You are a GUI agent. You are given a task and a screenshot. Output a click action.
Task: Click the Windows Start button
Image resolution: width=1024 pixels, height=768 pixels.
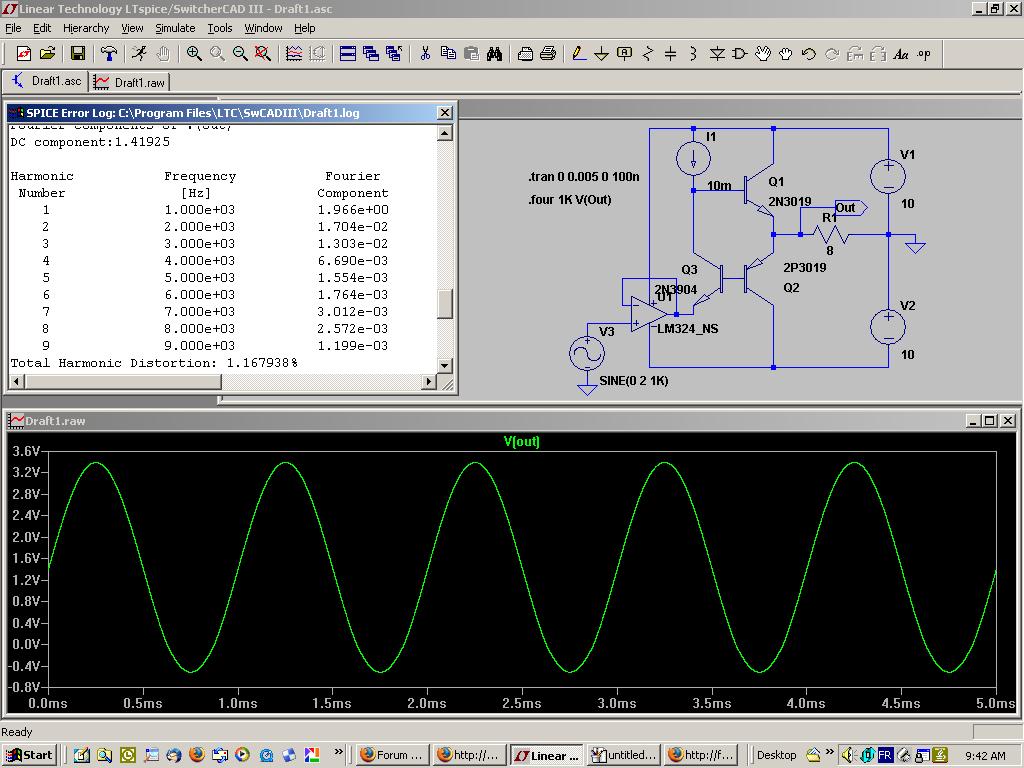[x=29, y=755]
